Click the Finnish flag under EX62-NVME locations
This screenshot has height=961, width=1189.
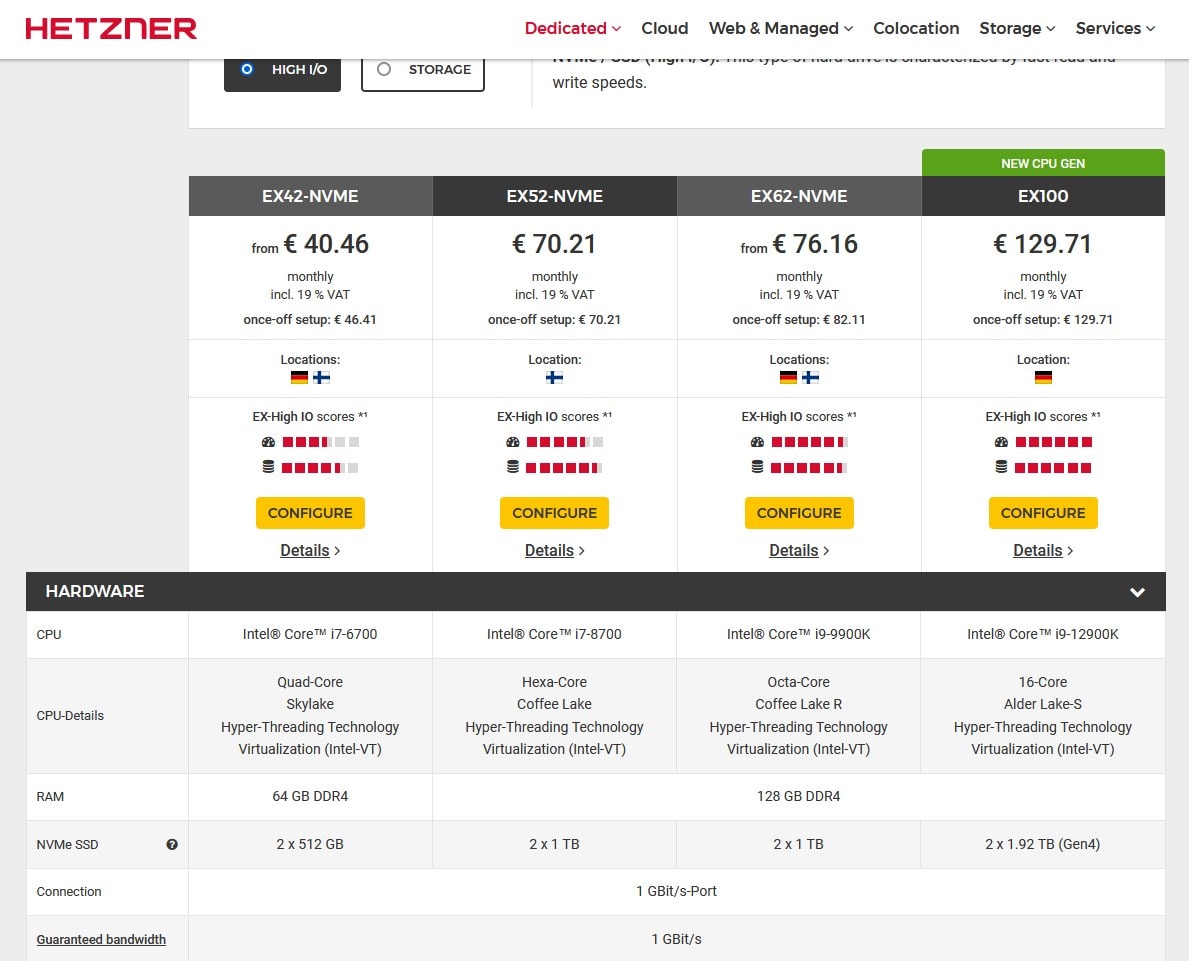(810, 378)
